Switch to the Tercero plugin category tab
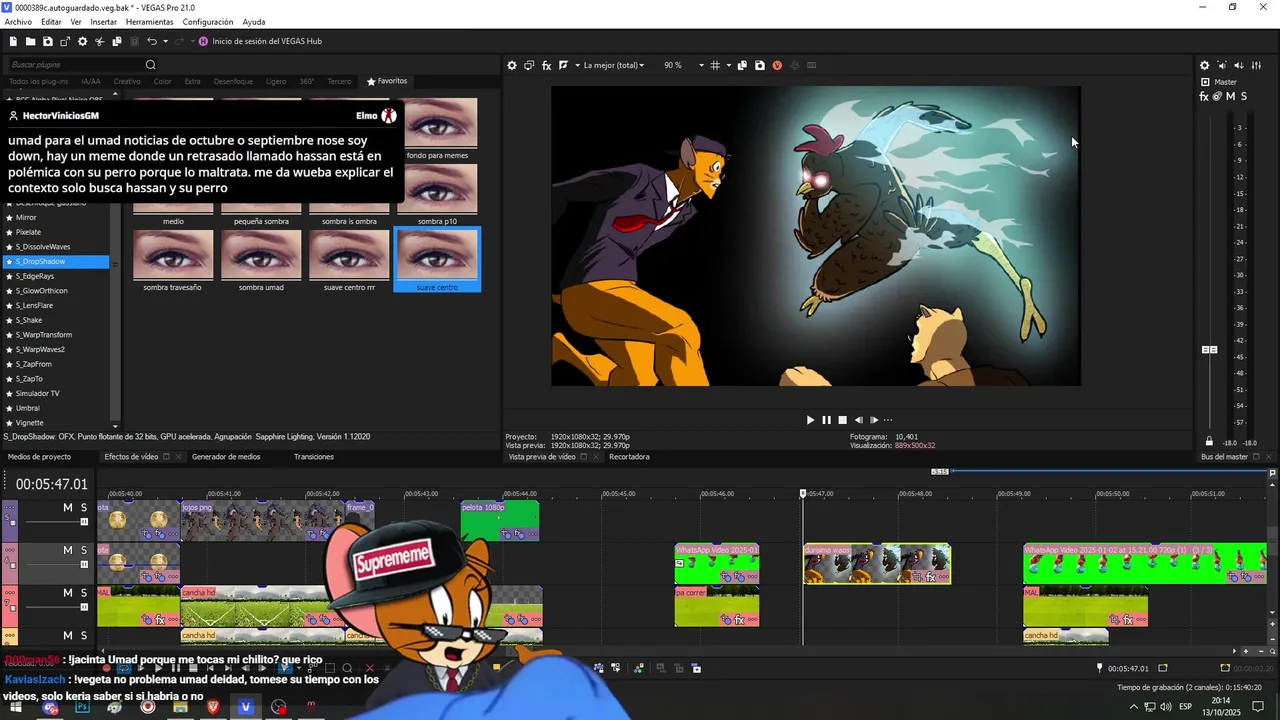 [339, 81]
